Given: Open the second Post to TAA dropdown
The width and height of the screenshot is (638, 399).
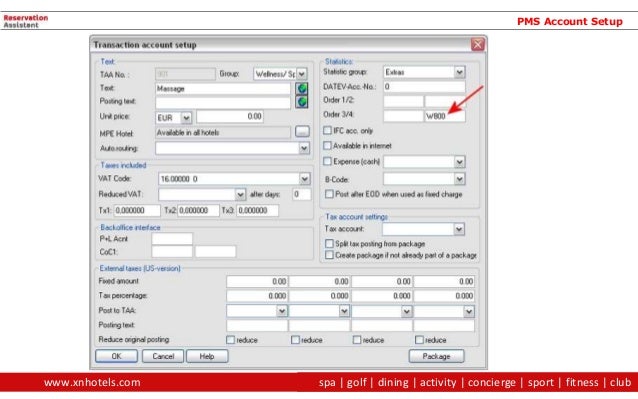Looking at the screenshot, I should [344, 312].
